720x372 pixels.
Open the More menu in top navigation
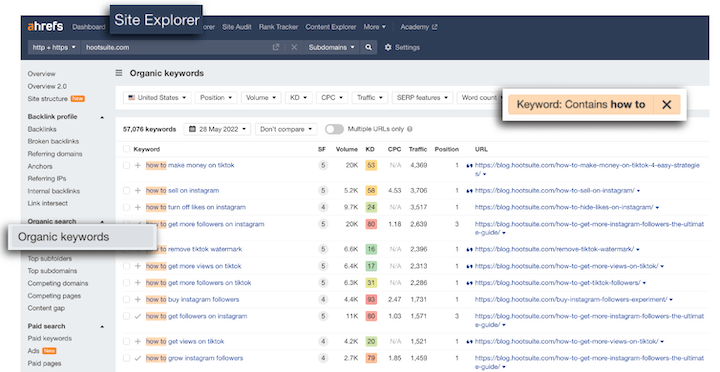[375, 27]
